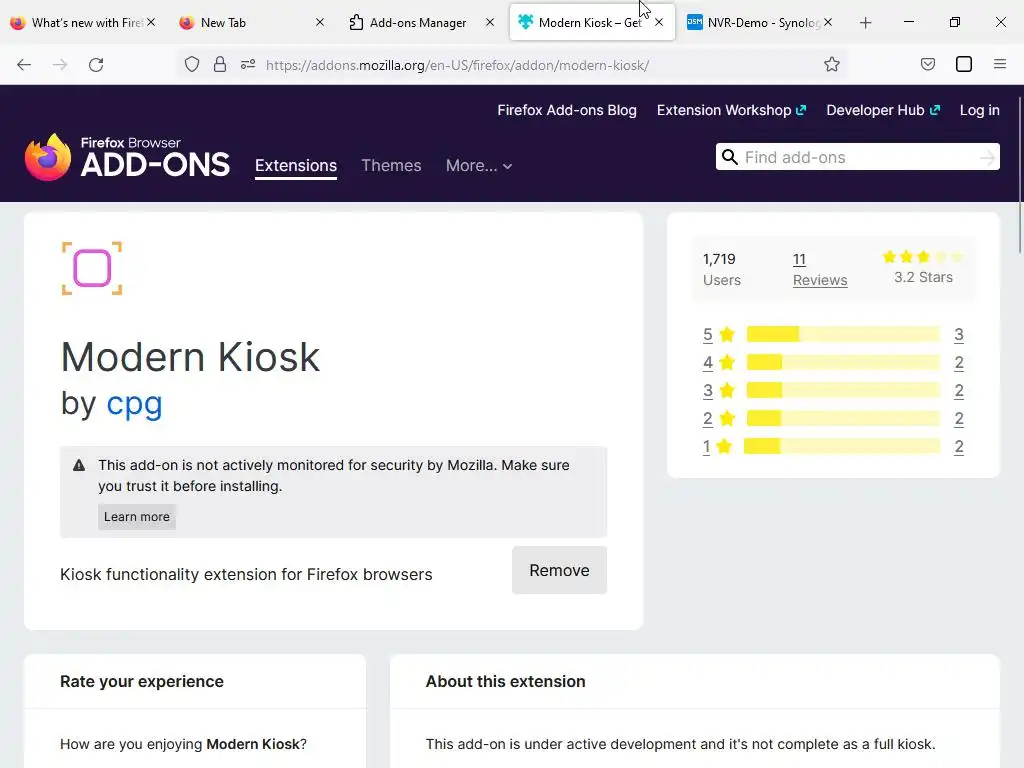The image size is (1024, 768).
Task: Click the Firefox Browser Add-ons logo
Action: pyautogui.click(x=127, y=157)
